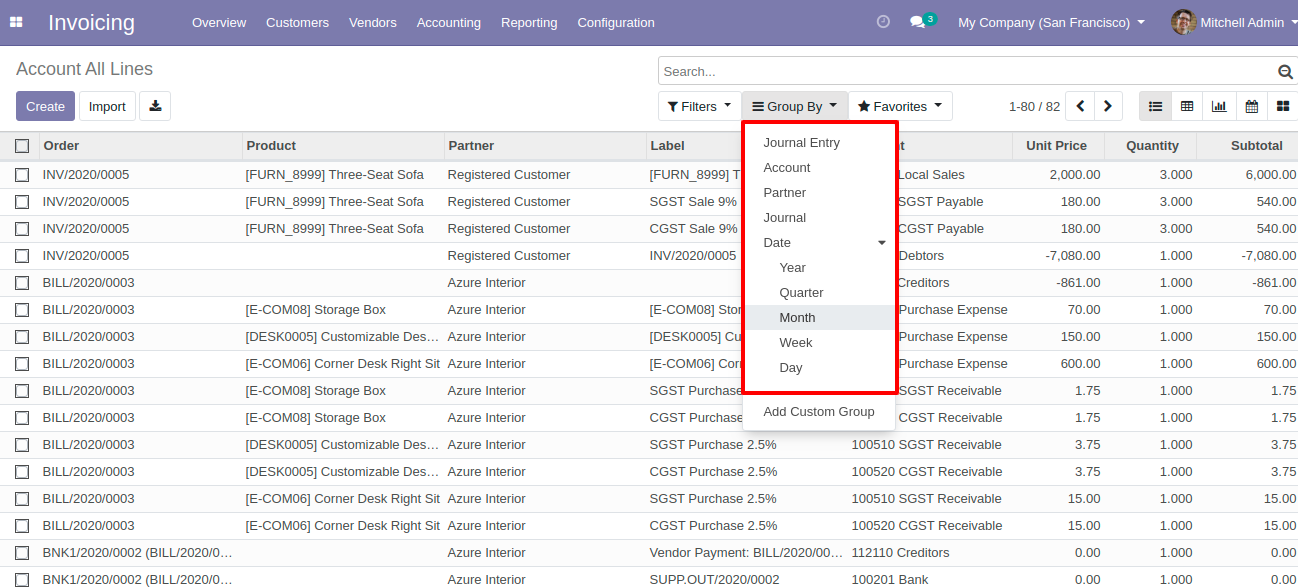Click the Mitchell Admin avatar picture

pos(1184,22)
